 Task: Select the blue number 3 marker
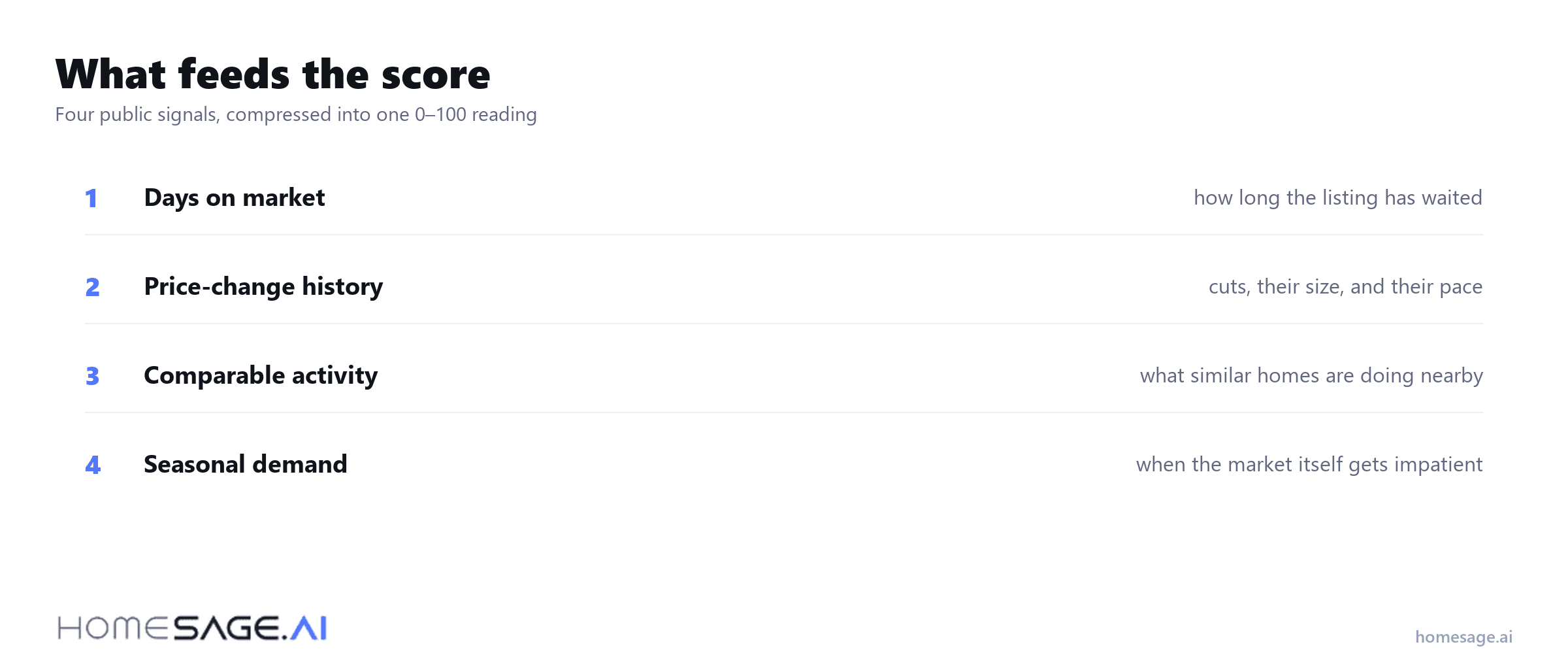click(93, 376)
